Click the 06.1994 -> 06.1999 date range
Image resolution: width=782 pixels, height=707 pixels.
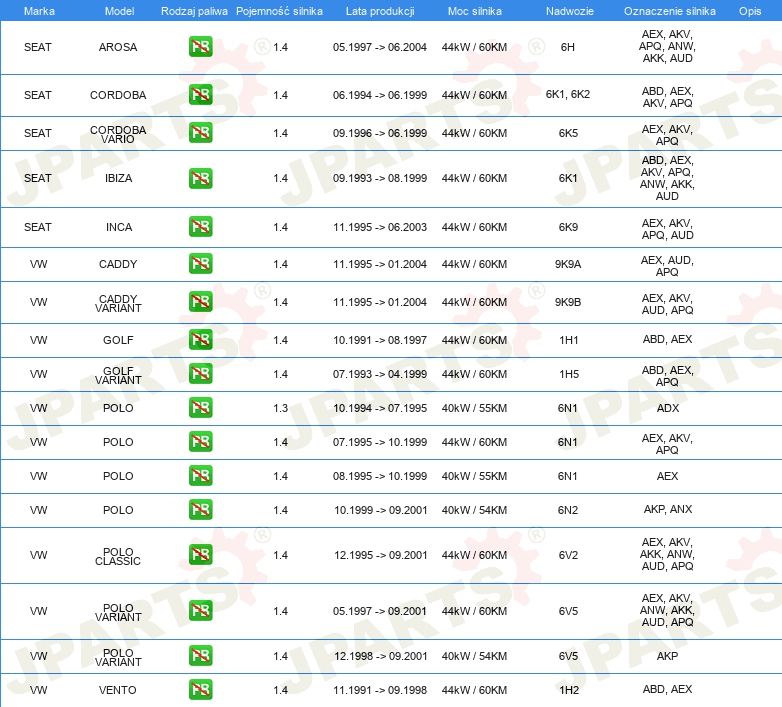click(x=380, y=95)
